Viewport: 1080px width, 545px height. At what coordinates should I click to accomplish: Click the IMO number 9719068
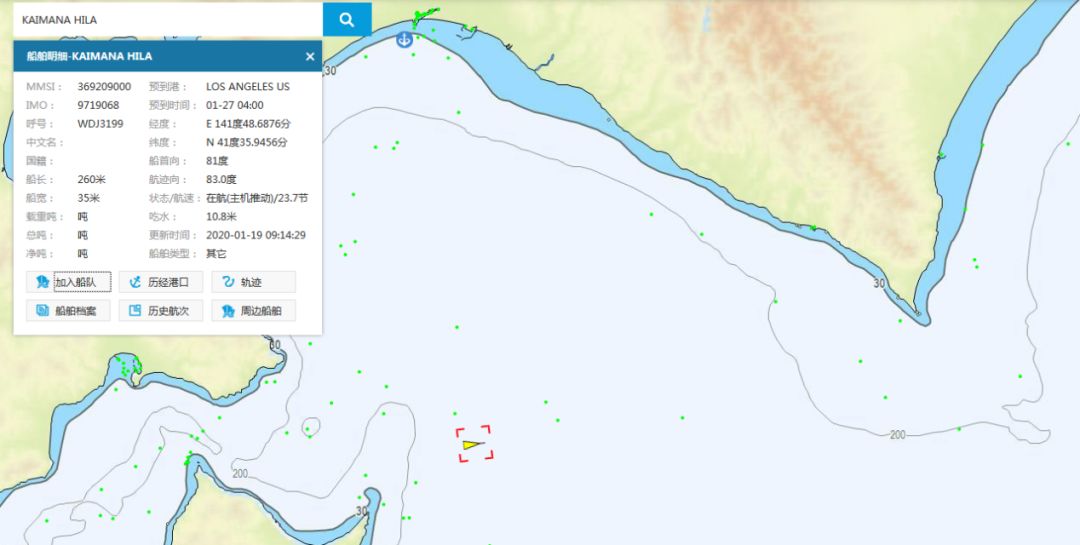98,105
